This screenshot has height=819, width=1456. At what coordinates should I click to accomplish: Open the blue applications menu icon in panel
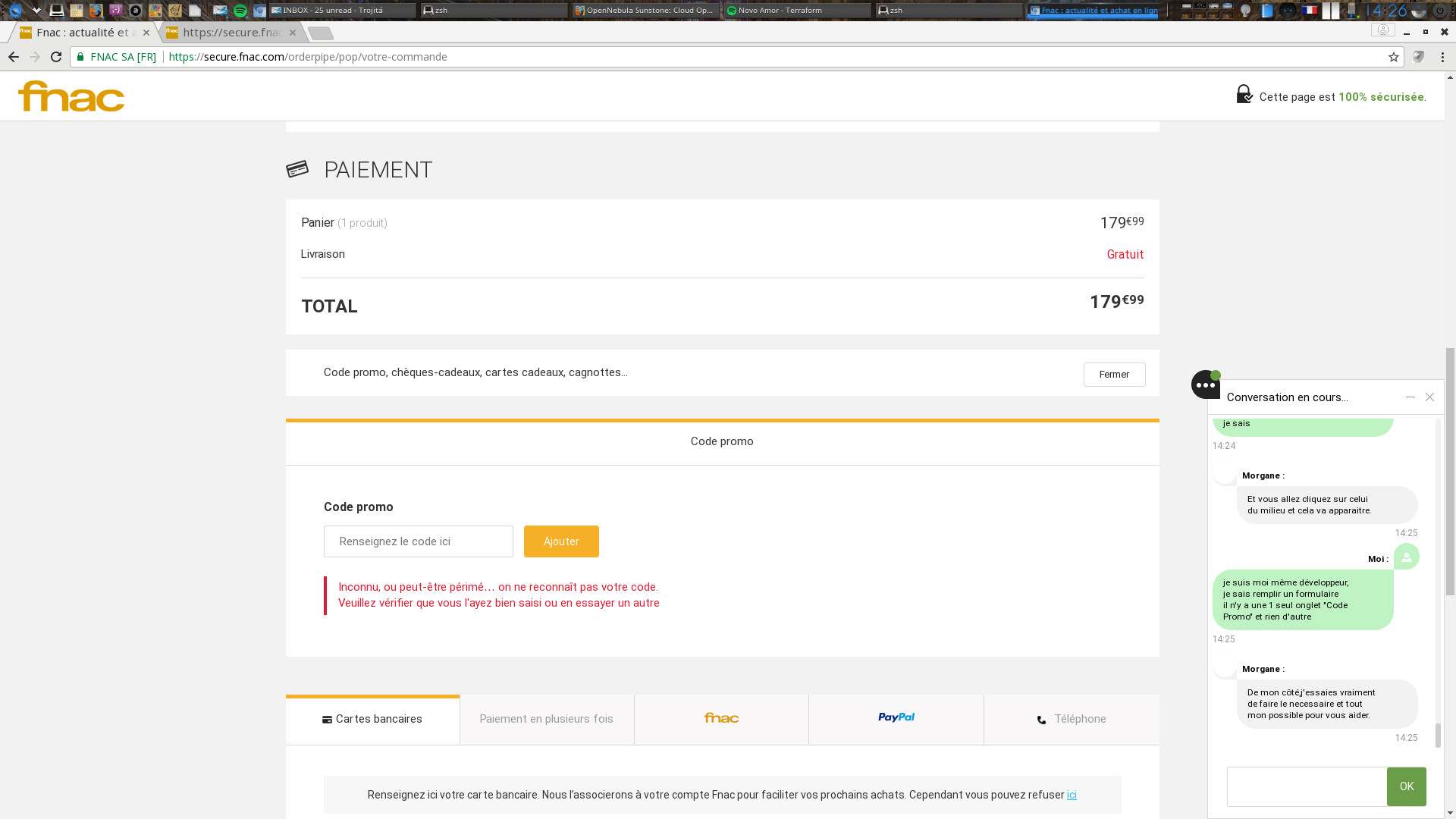pos(15,11)
